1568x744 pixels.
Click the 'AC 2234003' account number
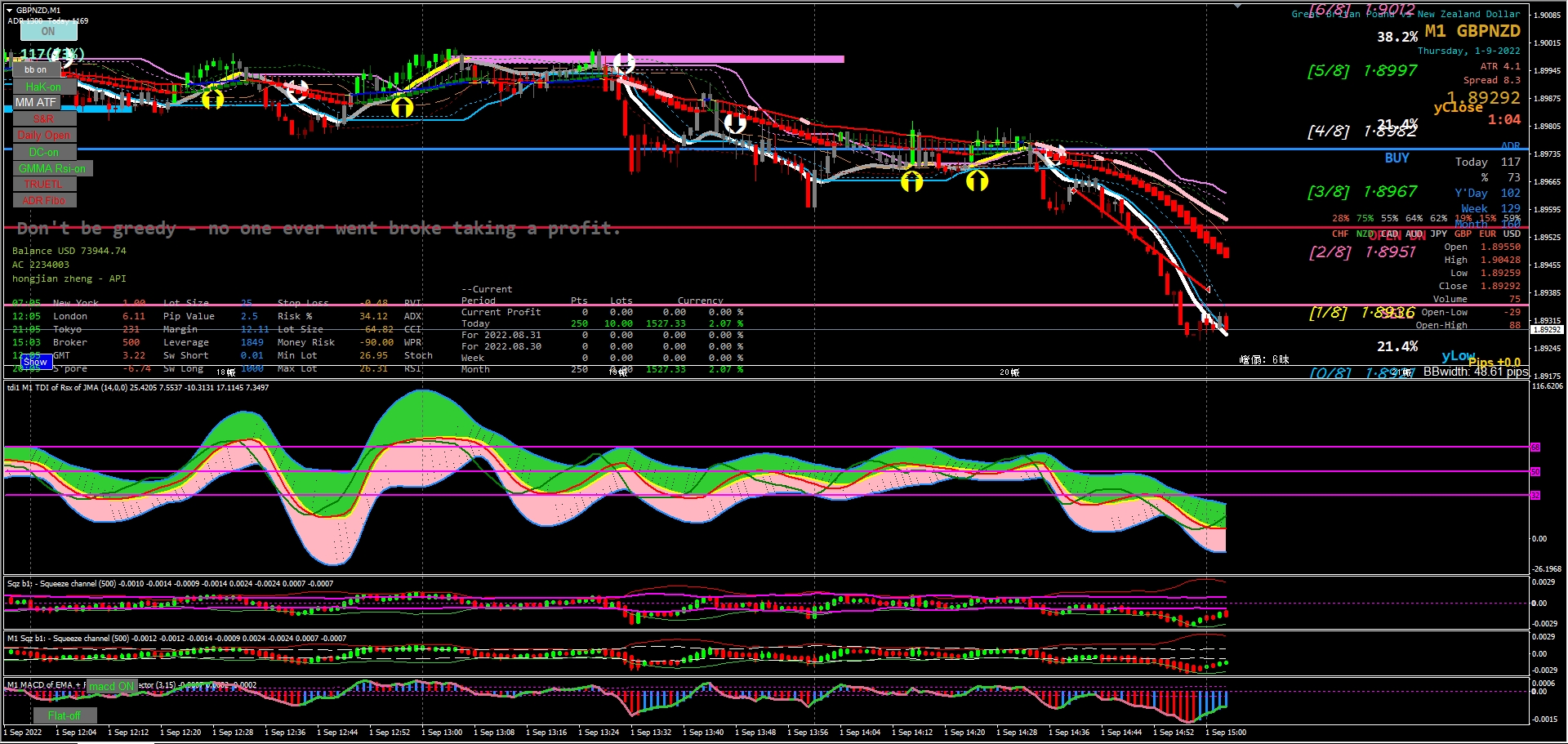41,265
